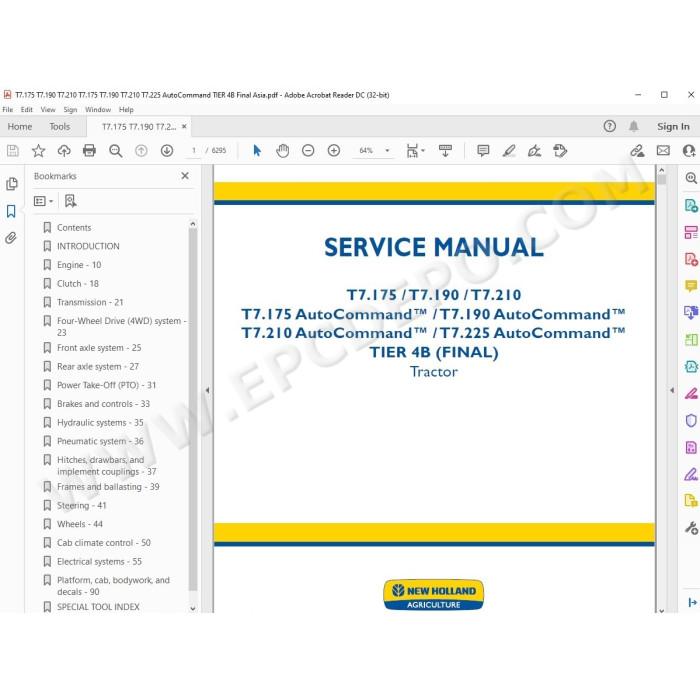Click the cloud upload icon
The image size is (700, 700).
coord(64,150)
